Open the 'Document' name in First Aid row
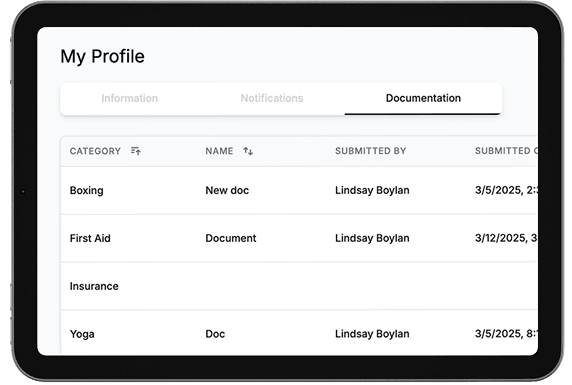 tap(231, 238)
